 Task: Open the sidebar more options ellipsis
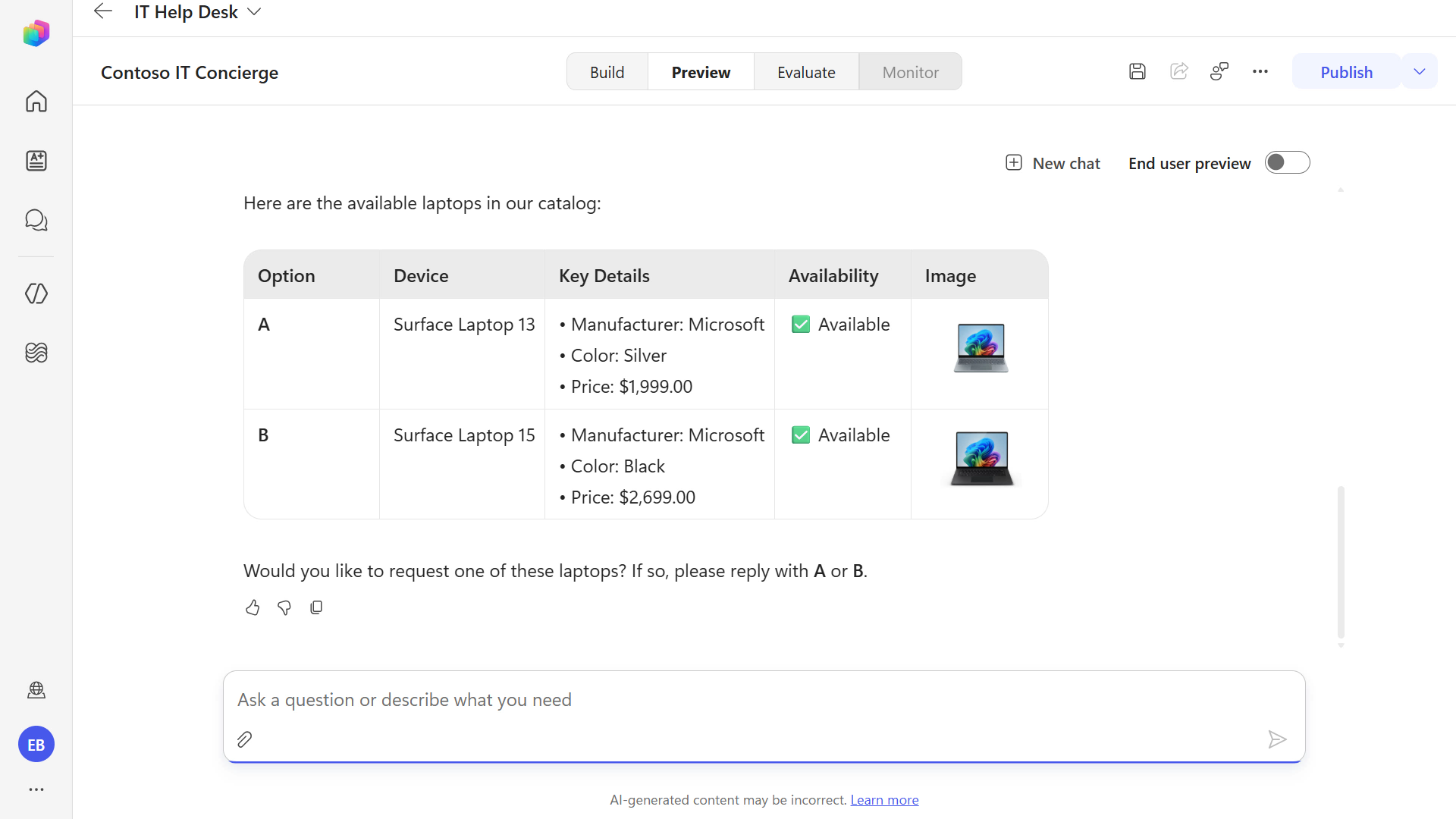click(x=36, y=789)
